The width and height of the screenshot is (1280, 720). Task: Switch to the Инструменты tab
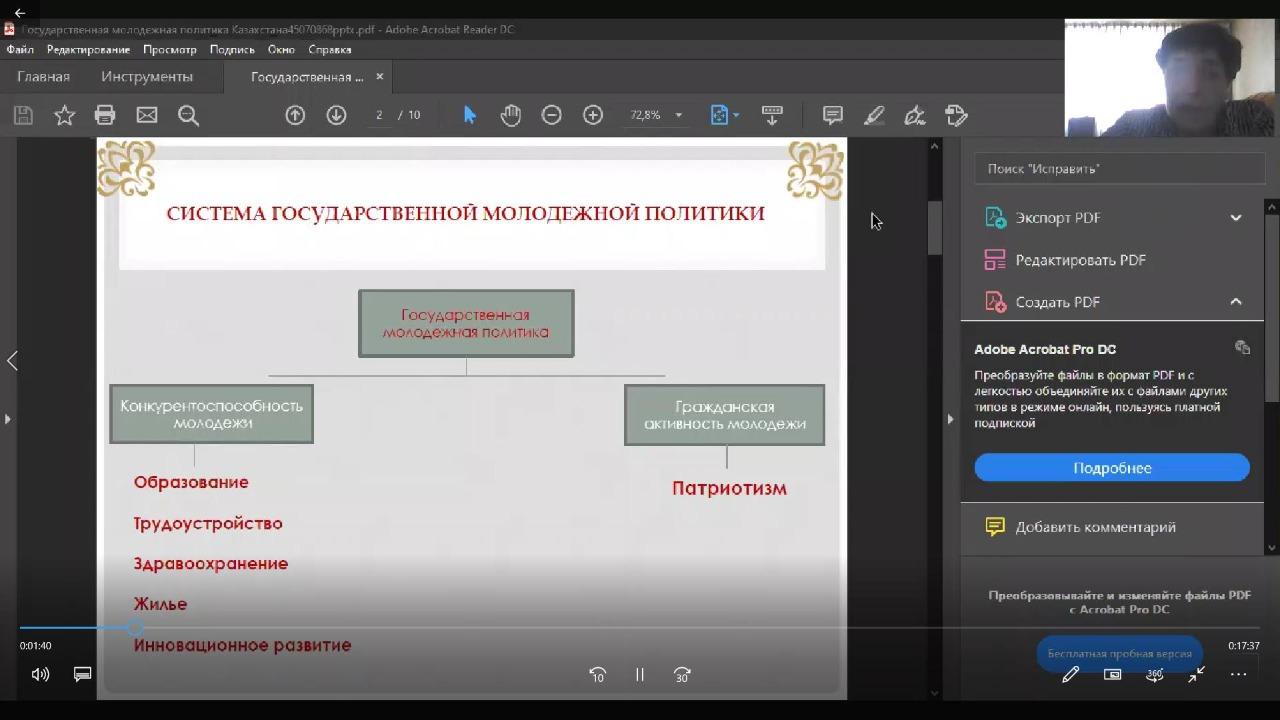click(147, 76)
